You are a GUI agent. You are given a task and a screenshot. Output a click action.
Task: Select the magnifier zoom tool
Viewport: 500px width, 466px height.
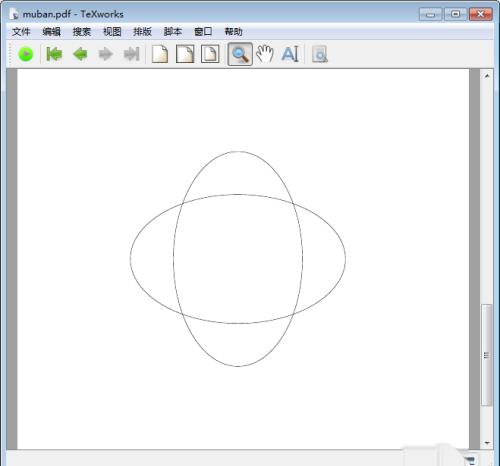coord(240,54)
